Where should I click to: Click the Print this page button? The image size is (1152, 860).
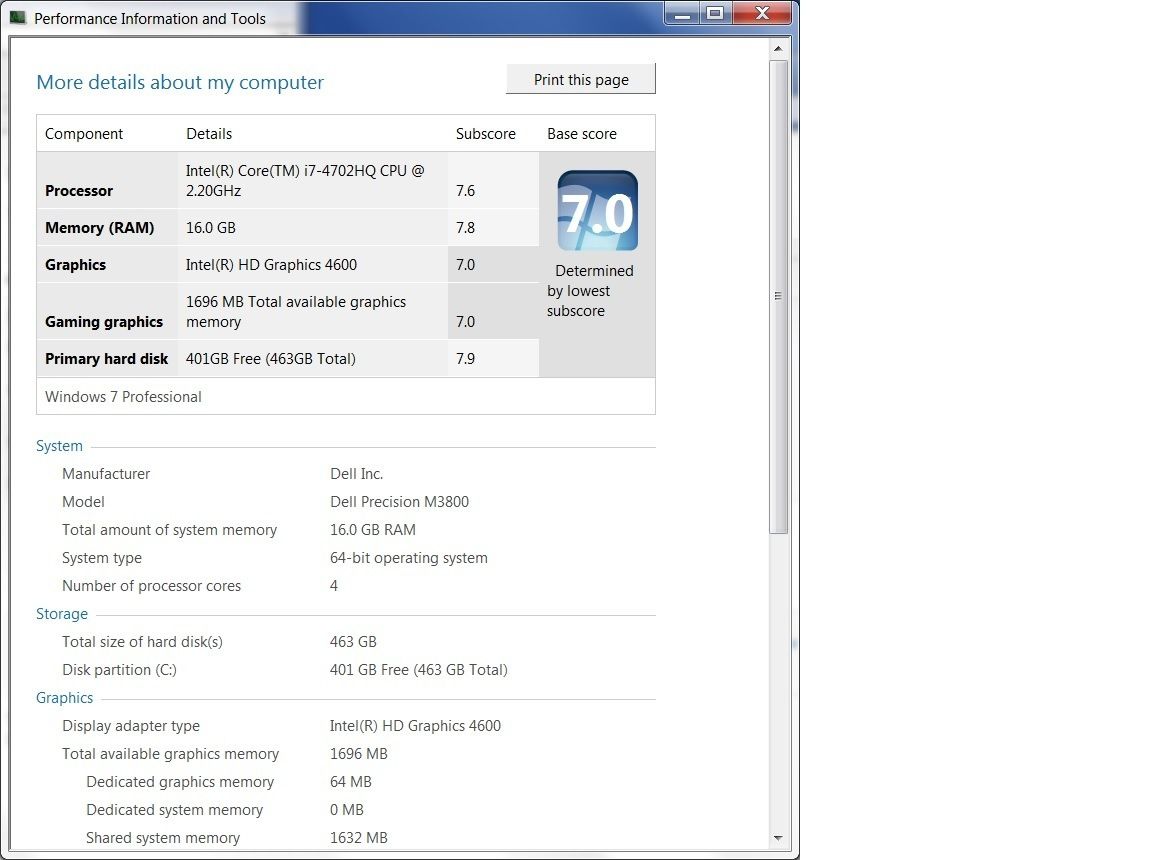(580, 79)
